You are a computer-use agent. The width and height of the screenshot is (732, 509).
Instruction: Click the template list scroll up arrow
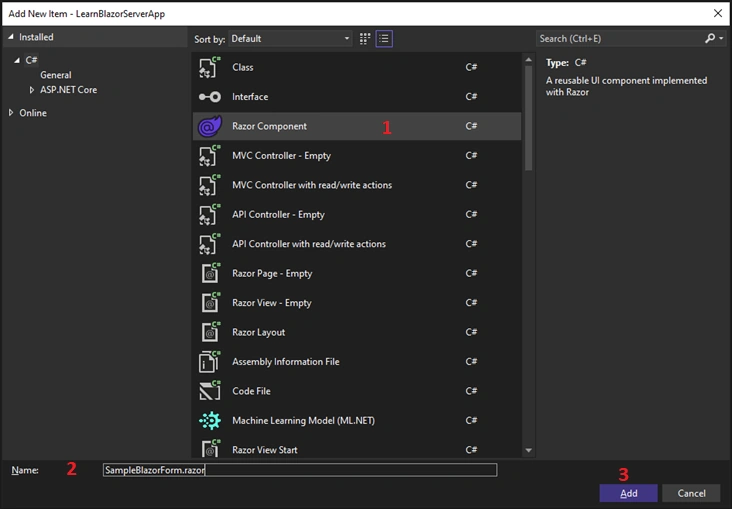[528, 60]
